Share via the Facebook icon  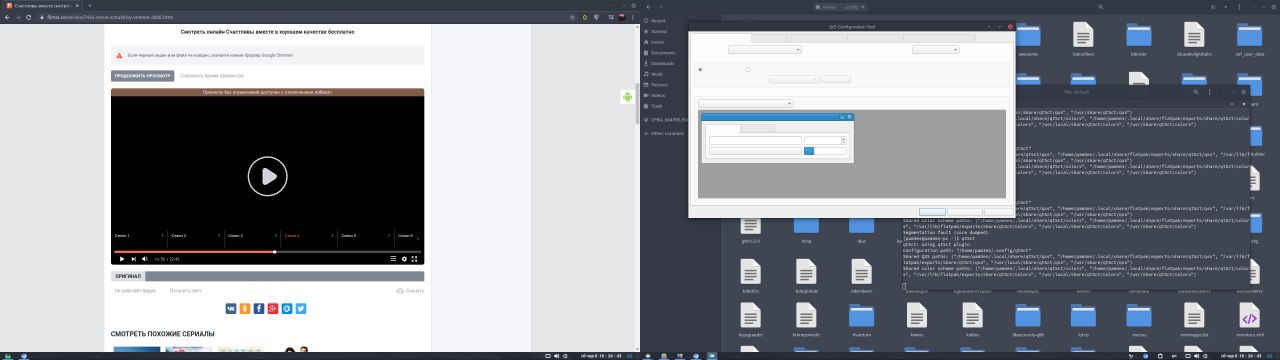tap(259, 309)
